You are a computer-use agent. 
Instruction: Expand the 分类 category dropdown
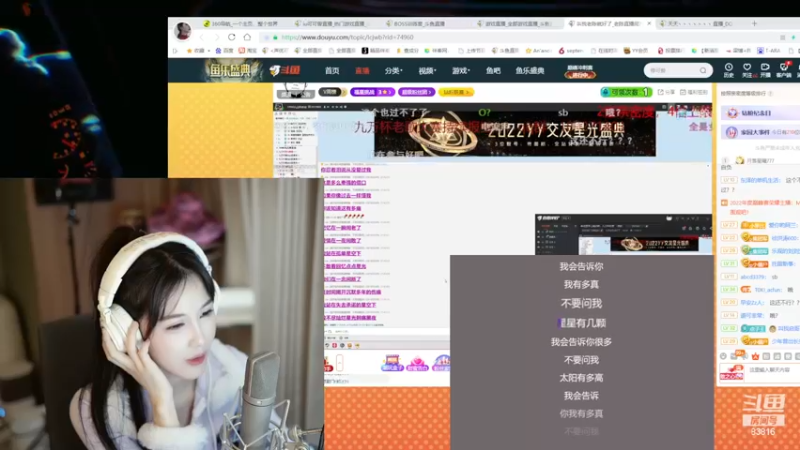point(393,70)
